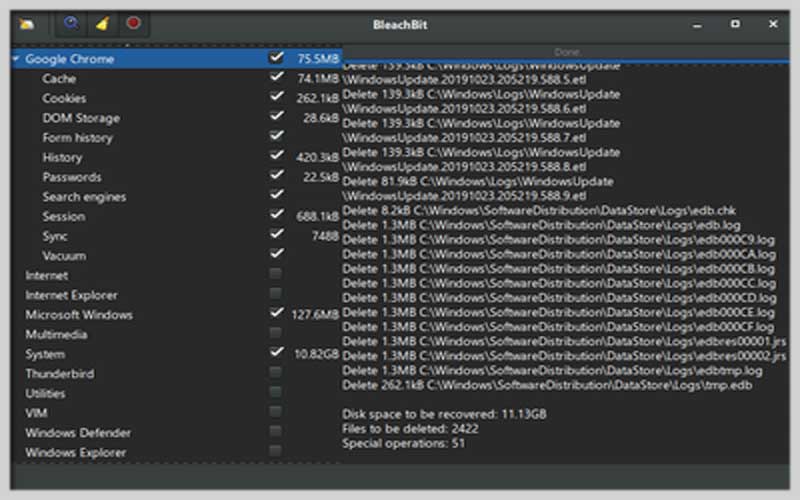Viewport: 800px width, 500px height.
Task: Click the 75.5MB size for Google Chrome
Action: (317, 59)
